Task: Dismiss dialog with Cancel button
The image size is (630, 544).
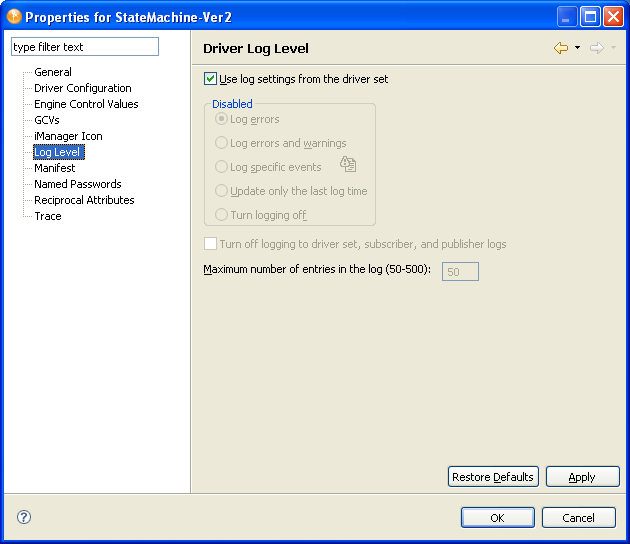Action: (x=579, y=517)
